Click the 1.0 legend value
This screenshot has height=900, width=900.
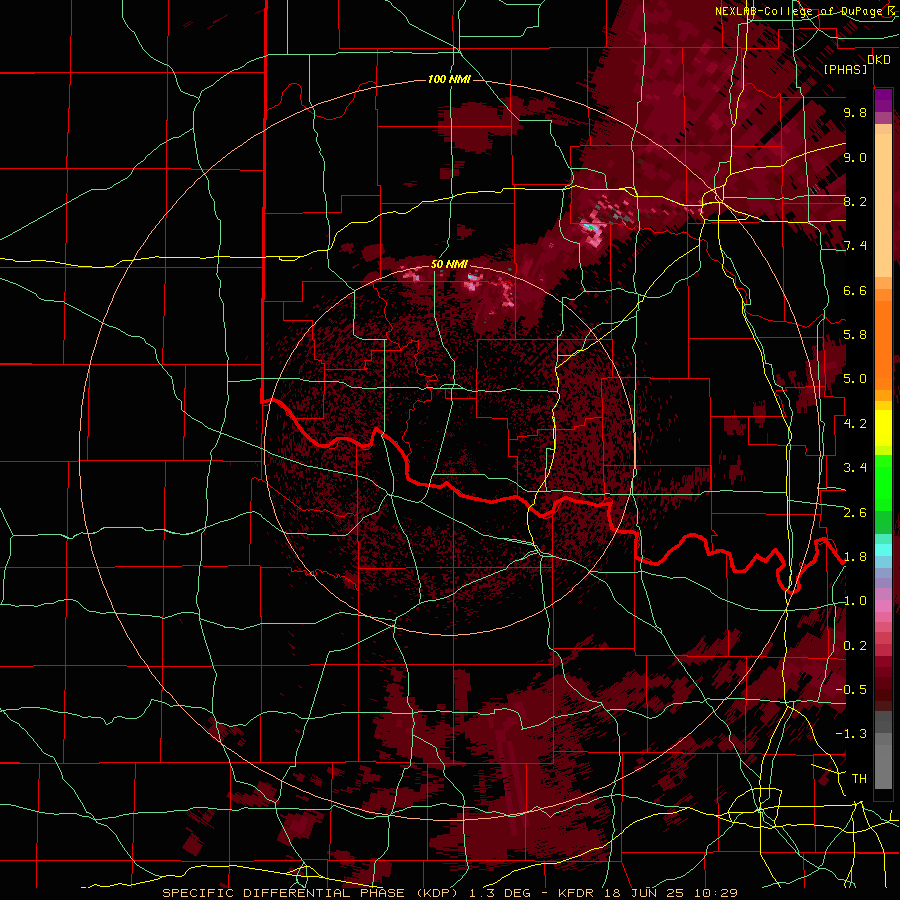[855, 601]
